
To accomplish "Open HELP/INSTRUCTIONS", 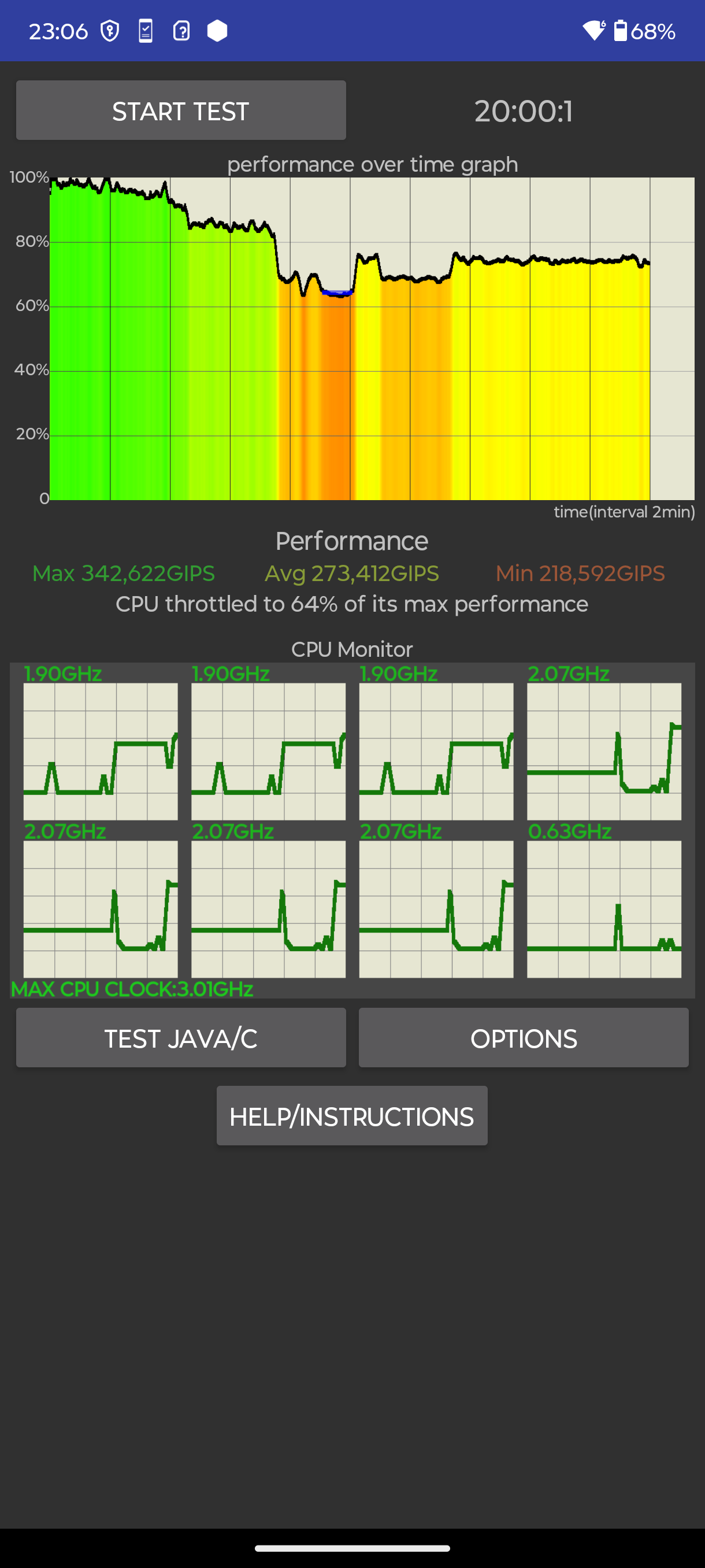I will (351, 1116).
